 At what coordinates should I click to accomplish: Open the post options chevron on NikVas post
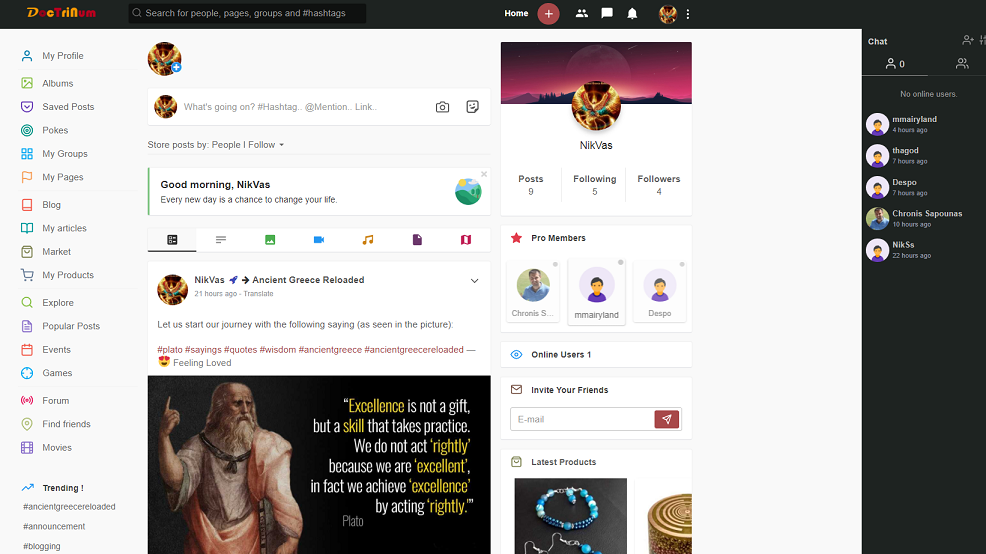475,281
